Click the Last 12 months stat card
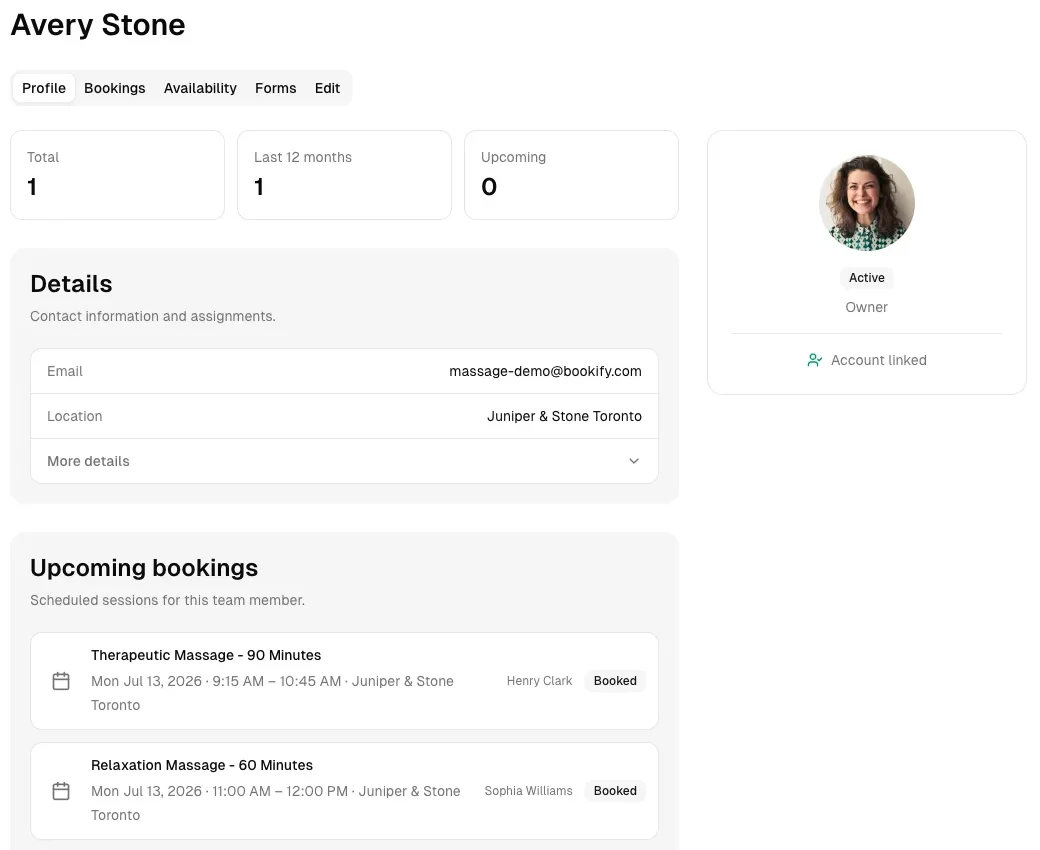This screenshot has height=850, width=1040. click(x=344, y=175)
